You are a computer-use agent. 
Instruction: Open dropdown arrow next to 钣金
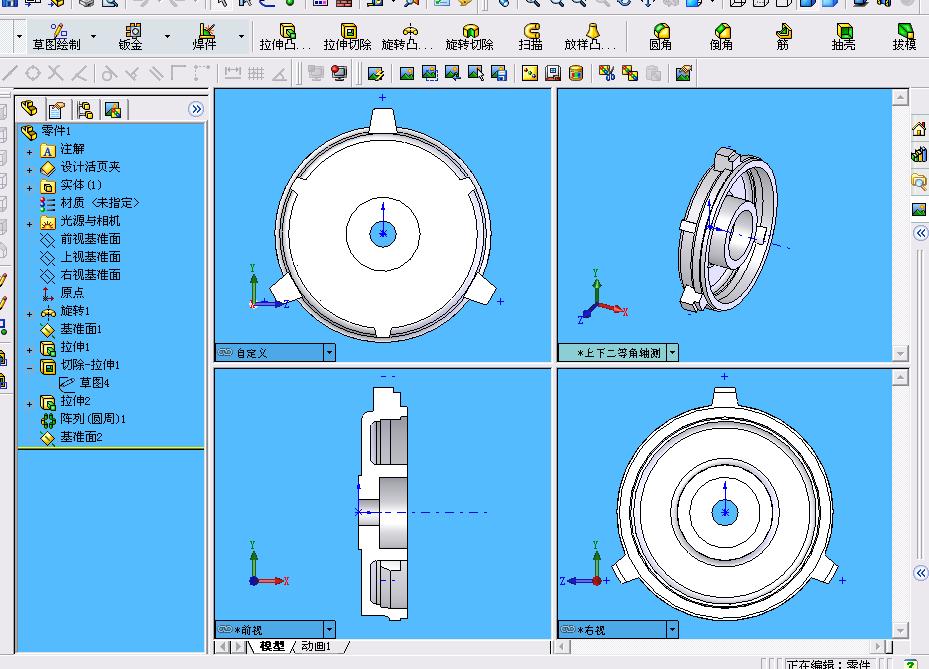pyautogui.click(x=167, y=36)
